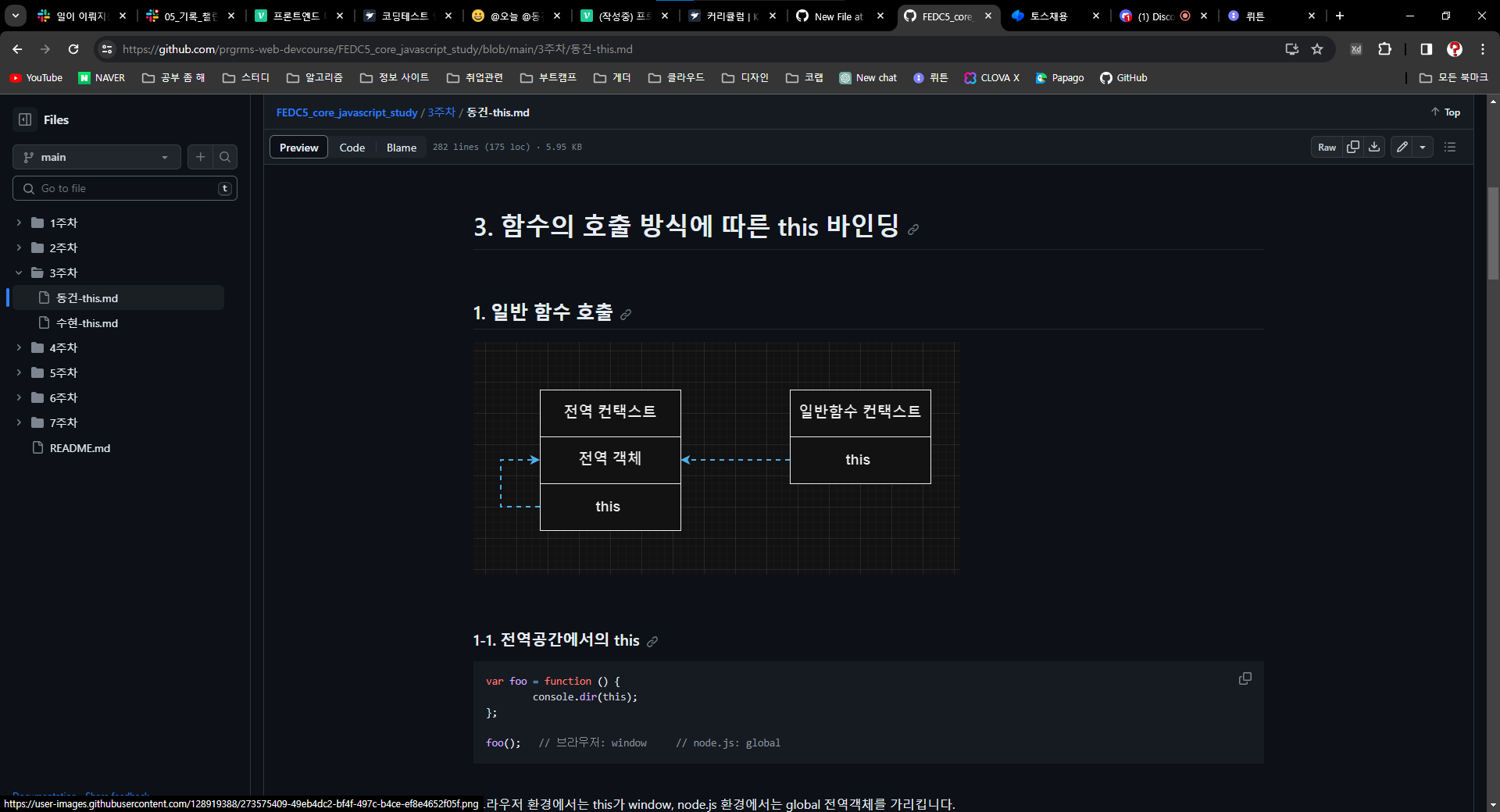Open file search magnifier in Files panel
The height and width of the screenshot is (812, 1500).
pos(225,157)
